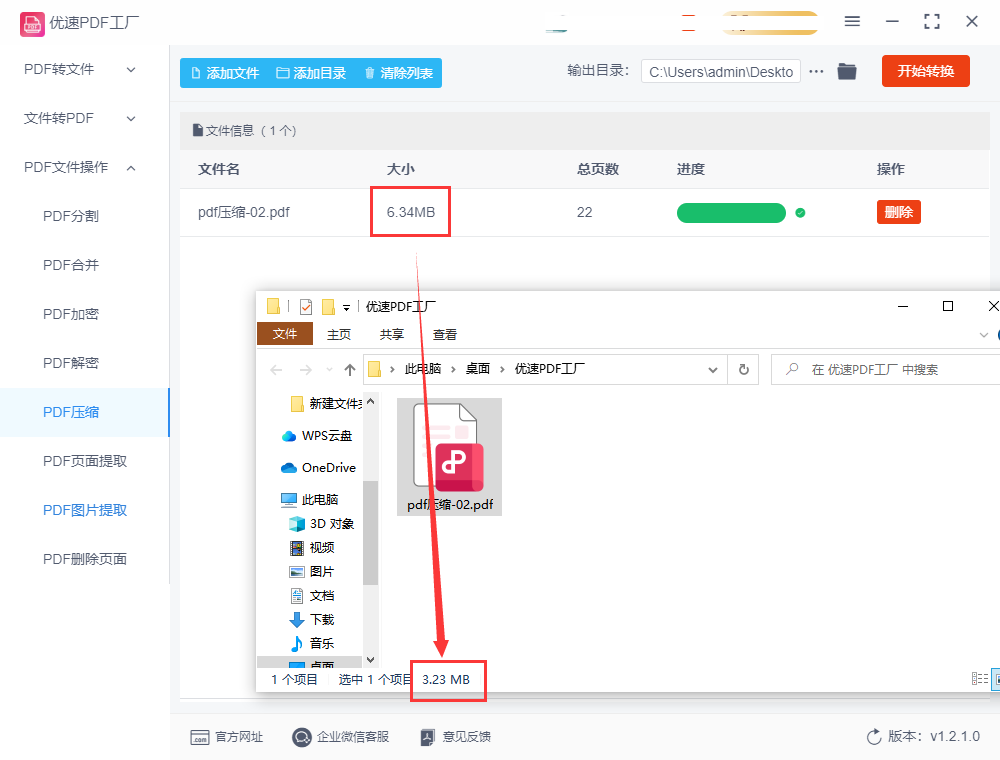Image resolution: width=1000 pixels, height=760 pixels.
Task: Click the 添加文件 button
Action: [225, 73]
